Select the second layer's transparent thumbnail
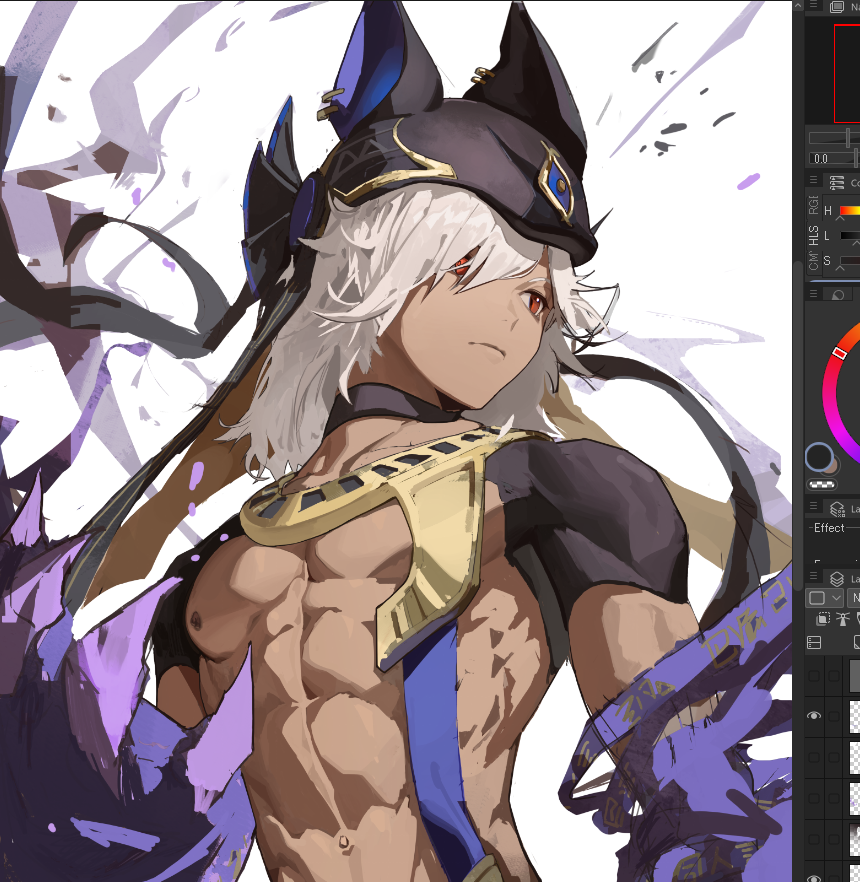Screen dimensions: 860x882 pyautogui.click(x=854, y=716)
